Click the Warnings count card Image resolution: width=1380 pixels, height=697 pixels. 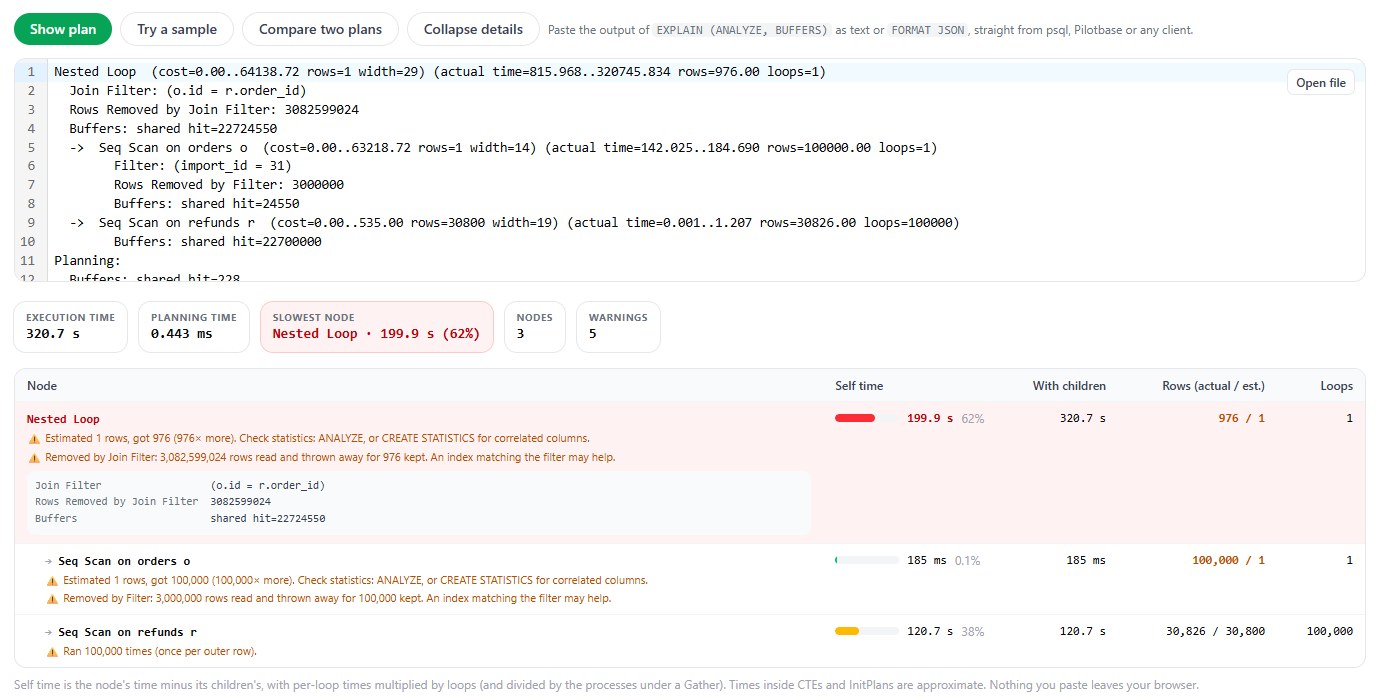(618, 326)
